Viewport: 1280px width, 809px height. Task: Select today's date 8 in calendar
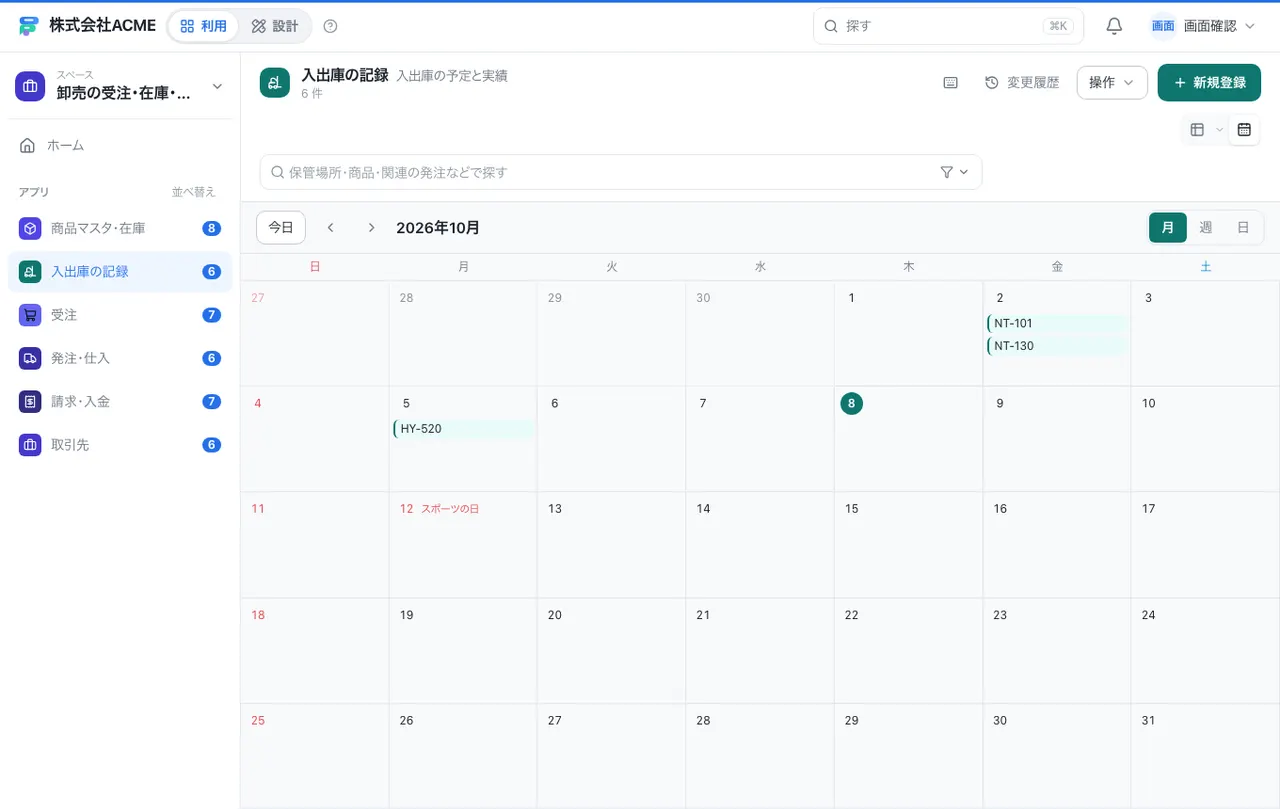coord(851,403)
